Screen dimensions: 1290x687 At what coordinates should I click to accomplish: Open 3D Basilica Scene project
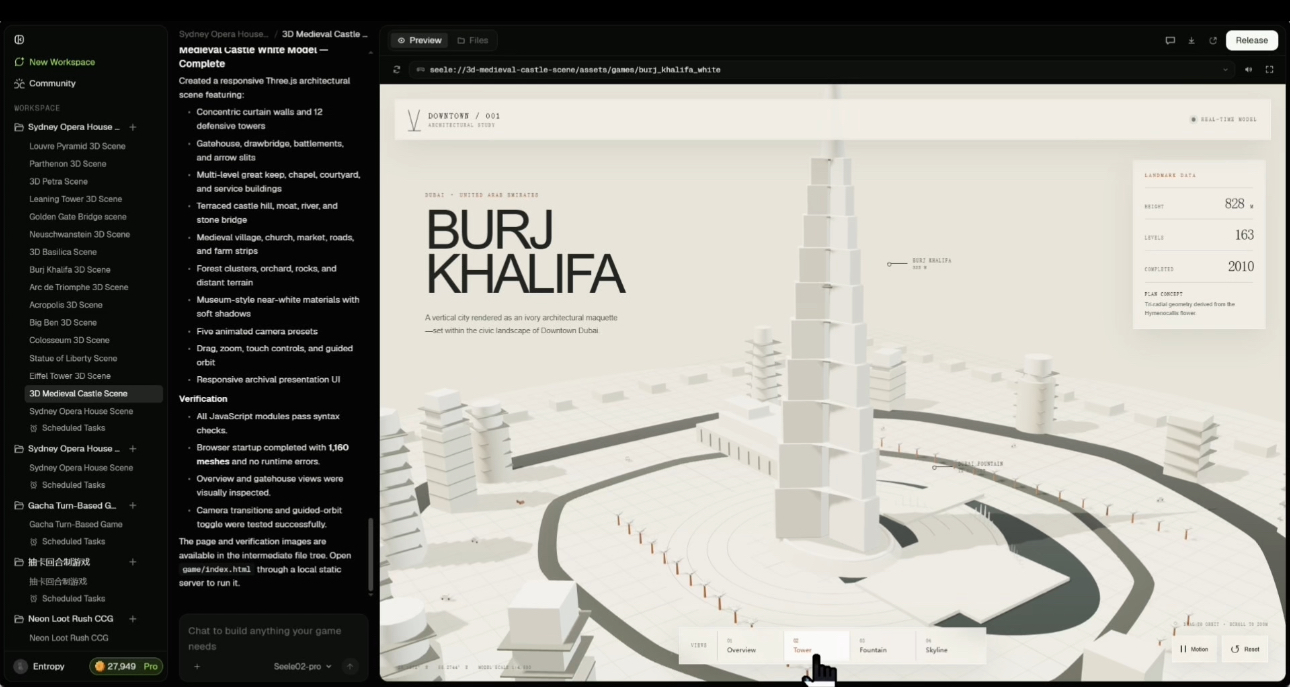(63, 252)
